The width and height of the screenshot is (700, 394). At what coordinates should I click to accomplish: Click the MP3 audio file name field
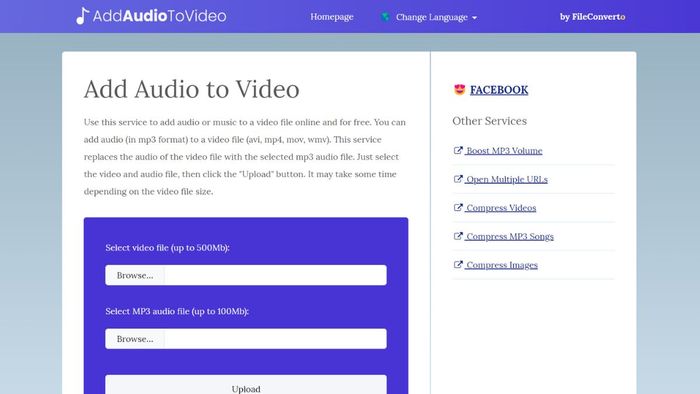275,339
